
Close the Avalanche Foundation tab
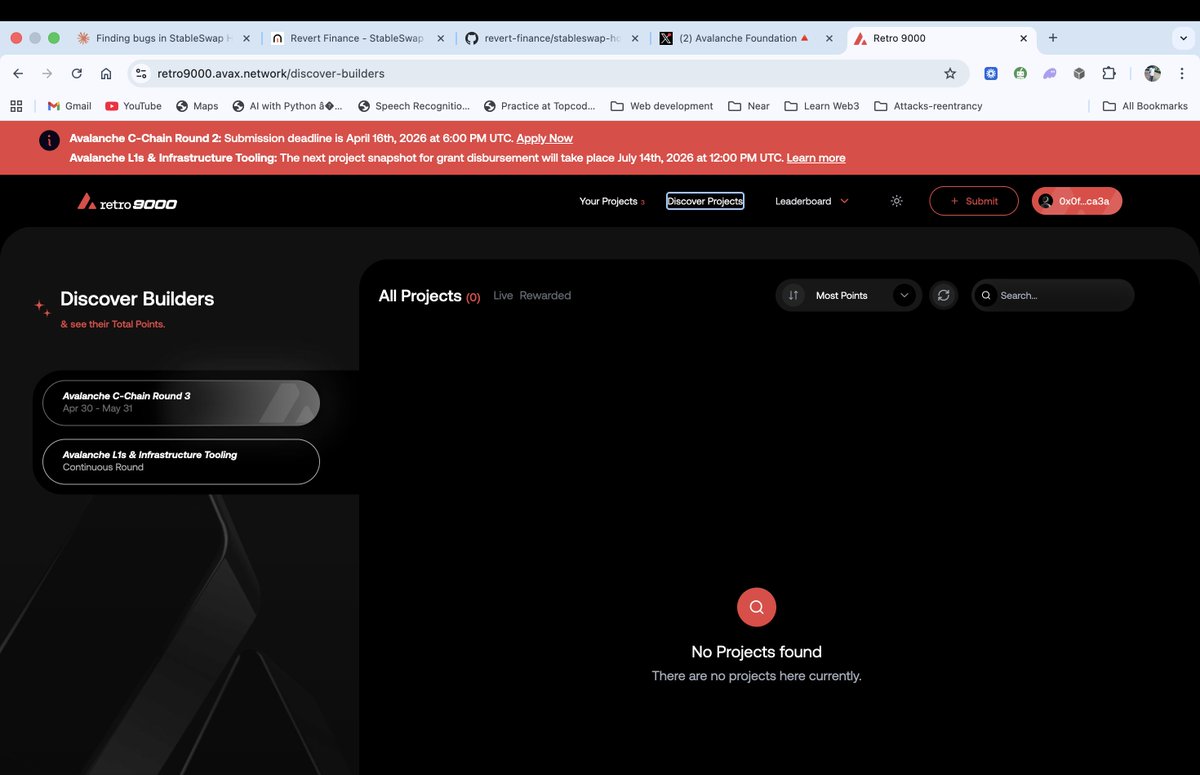[829, 38]
